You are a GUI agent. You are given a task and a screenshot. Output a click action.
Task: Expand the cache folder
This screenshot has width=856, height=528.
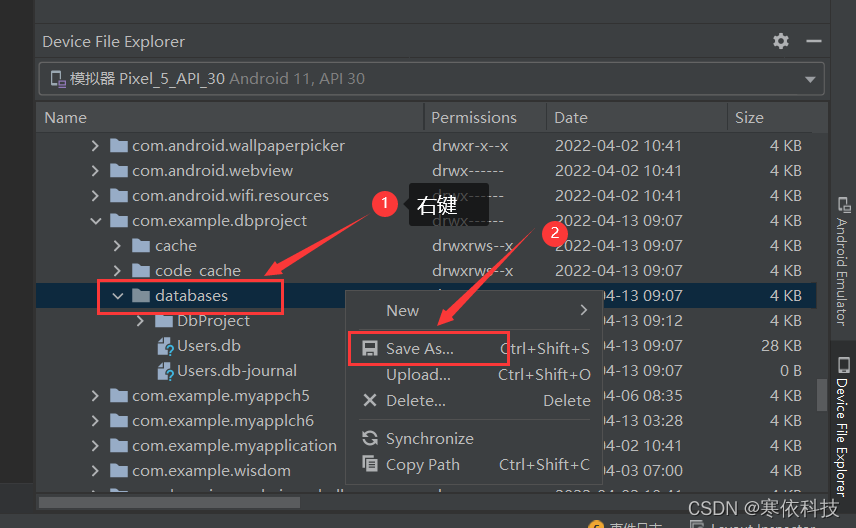coord(117,246)
